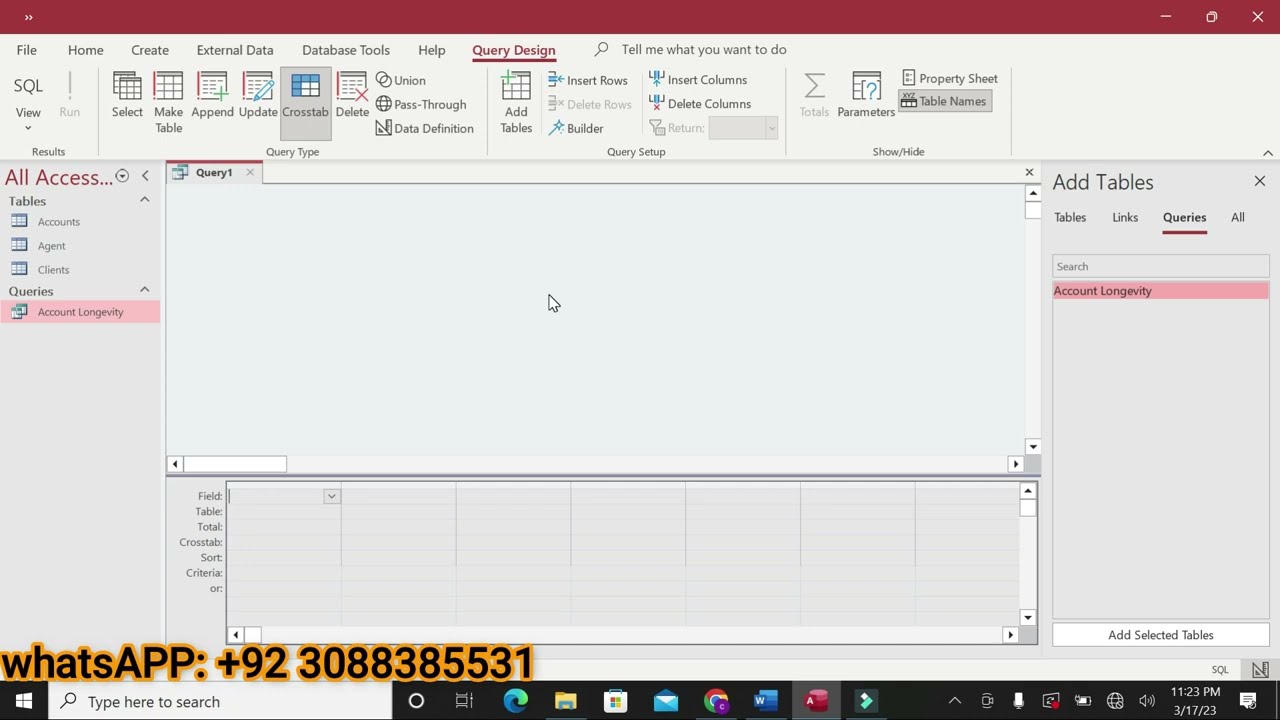Select Account Longevity query in navigation
This screenshot has width=1280, height=720.
point(80,312)
